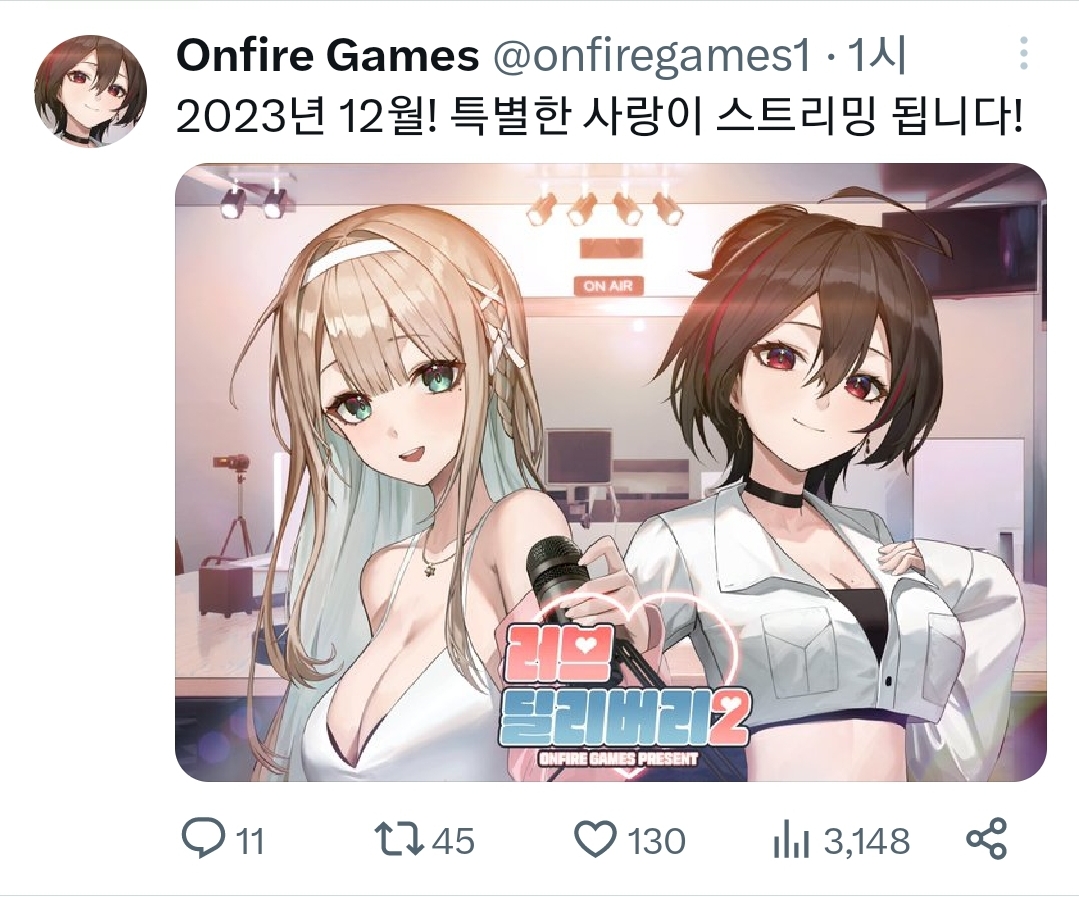Open tweet text about 2023년 12월
Image resolution: width=1079 pixels, height=897 pixels.
tap(599, 118)
